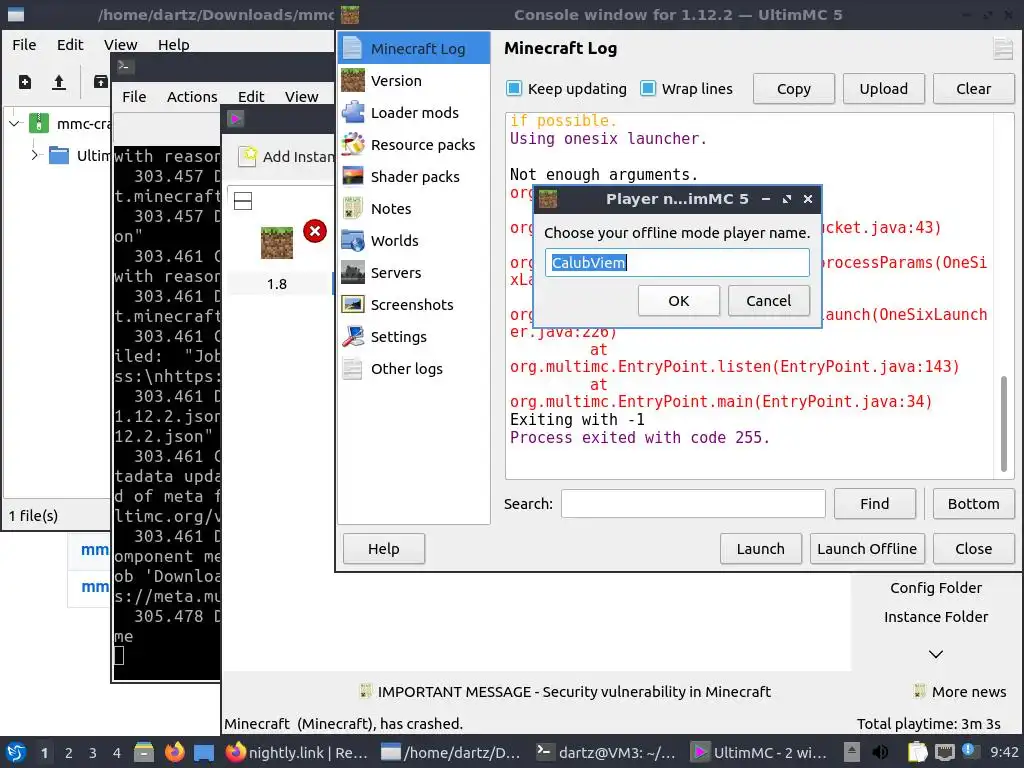Click new archive icon in archiver toolbar

(25, 82)
